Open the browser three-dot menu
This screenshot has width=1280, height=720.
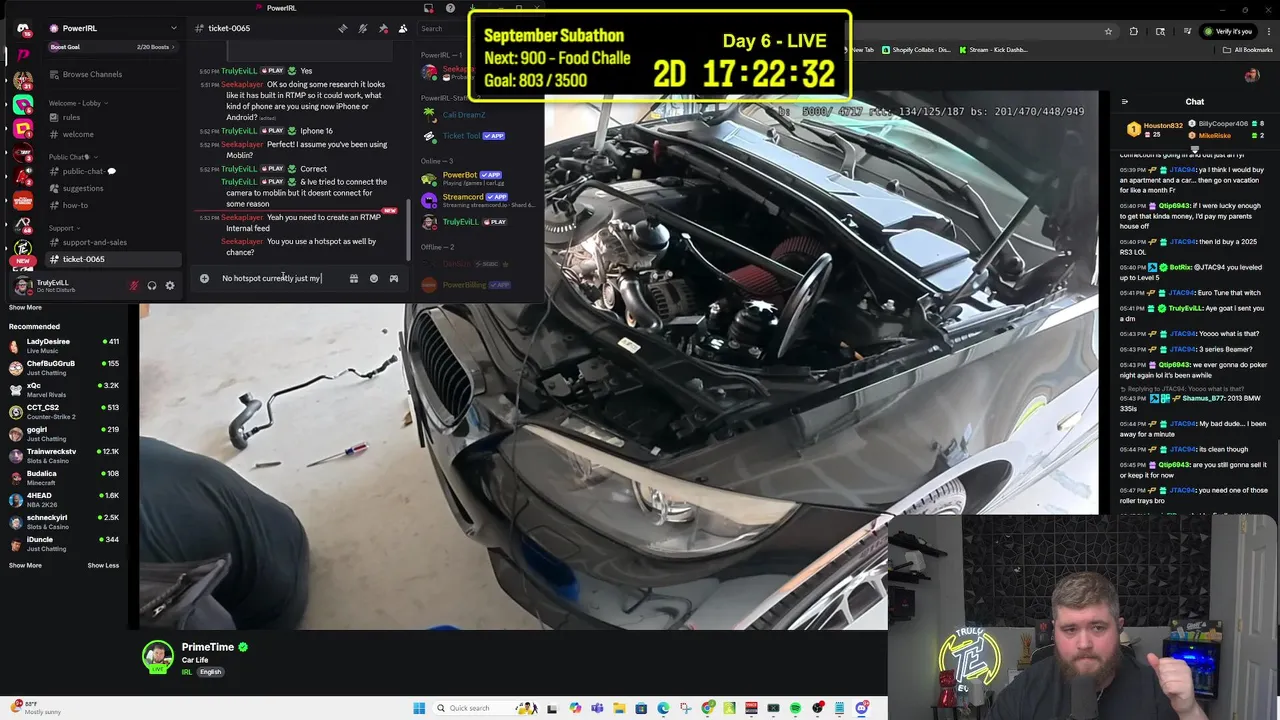point(1267,31)
